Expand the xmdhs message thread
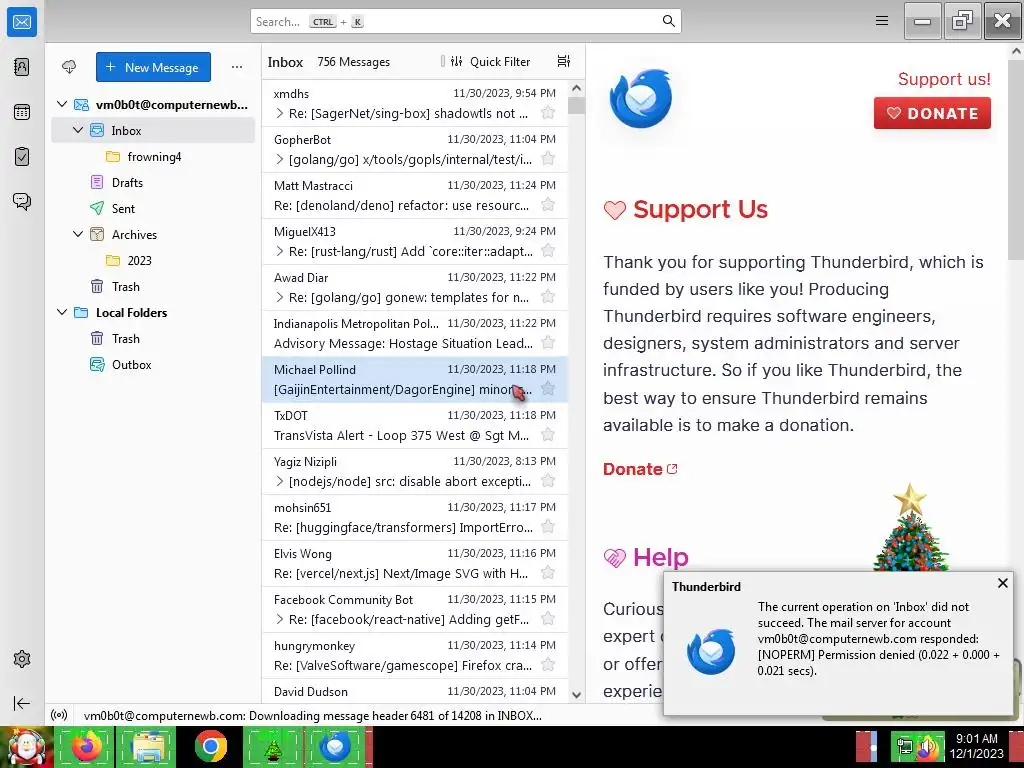 click(x=280, y=114)
